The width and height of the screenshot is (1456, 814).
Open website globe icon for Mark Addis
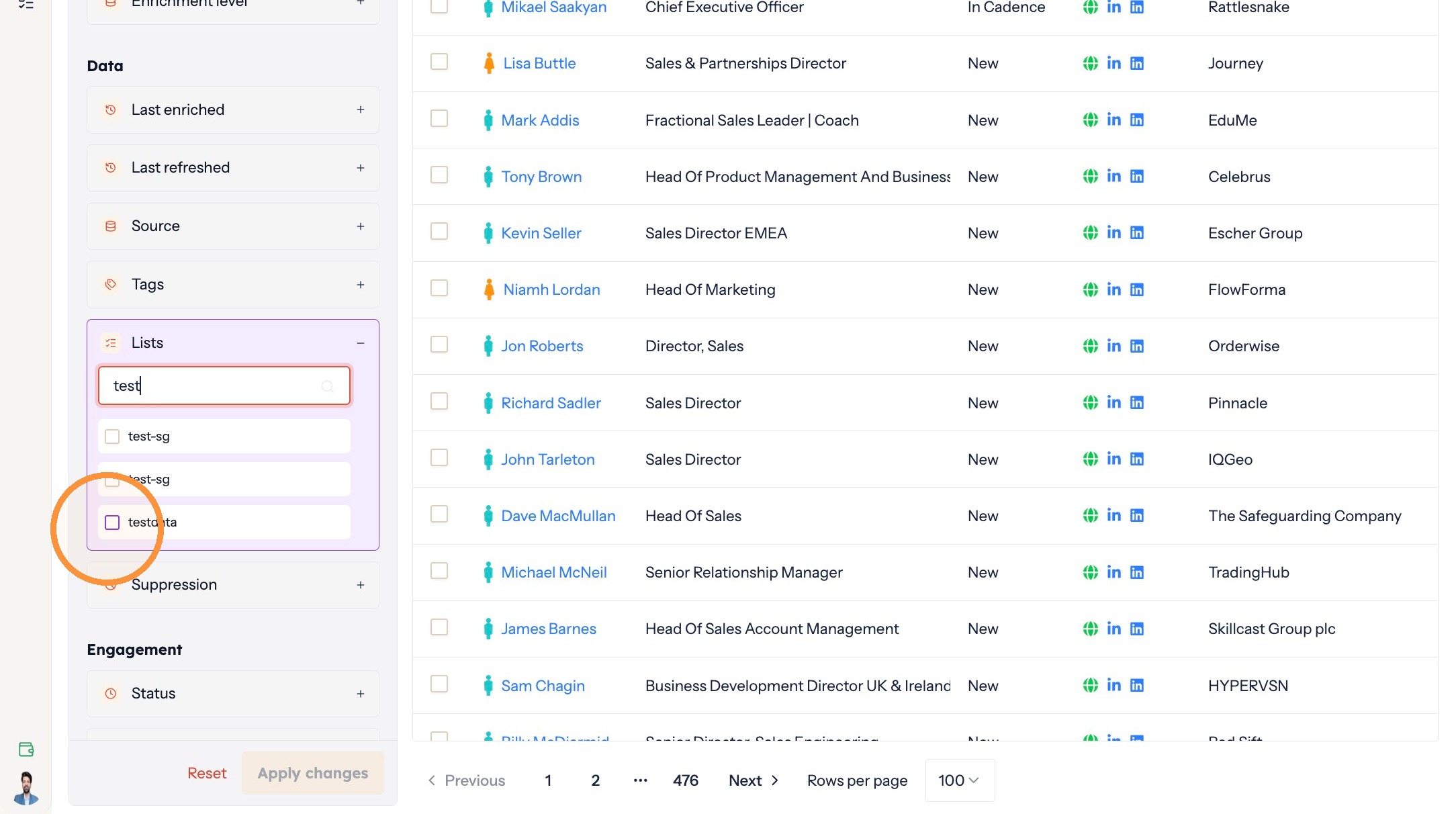(x=1090, y=120)
